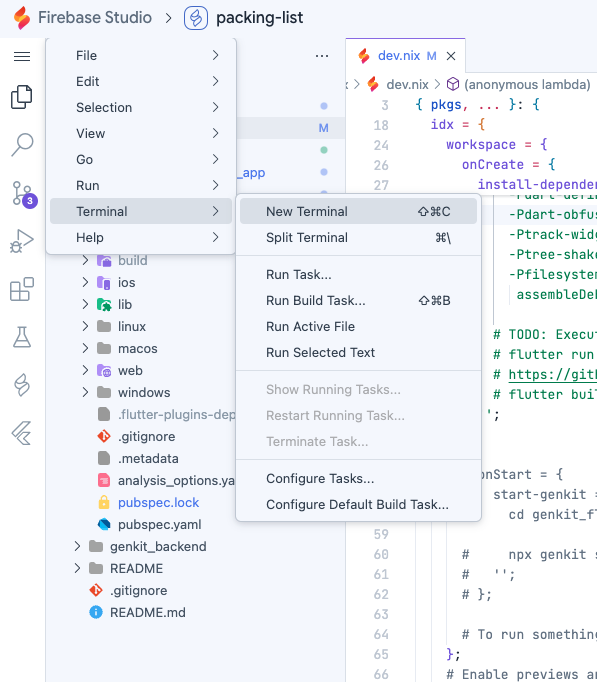The height and width of the screenshot is (682, 597).
Task: Click the pubspec.lock padlock icon
Action: click(x=104, y=502)
